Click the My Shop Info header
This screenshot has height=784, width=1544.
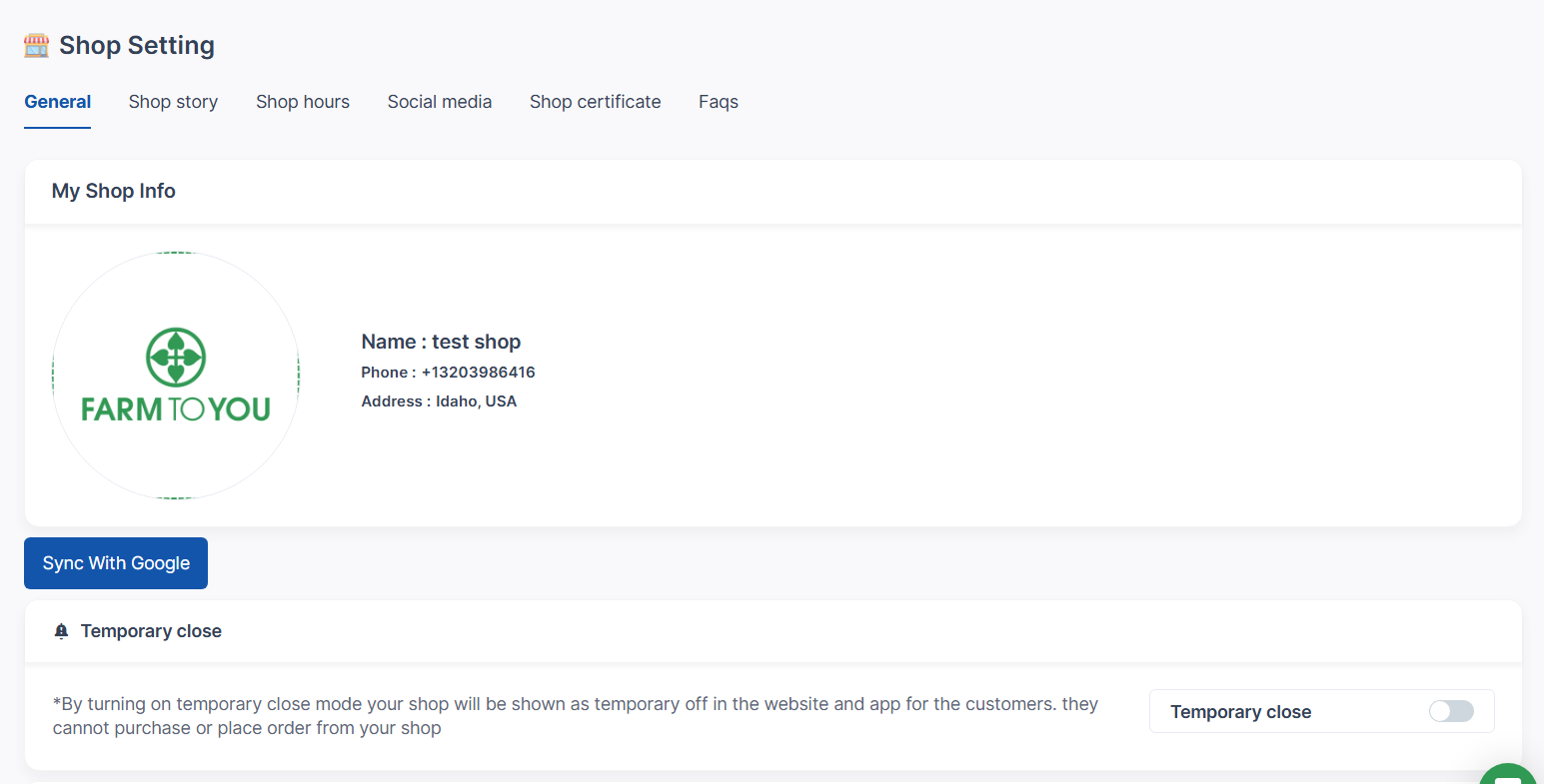[x=114, y=191]
